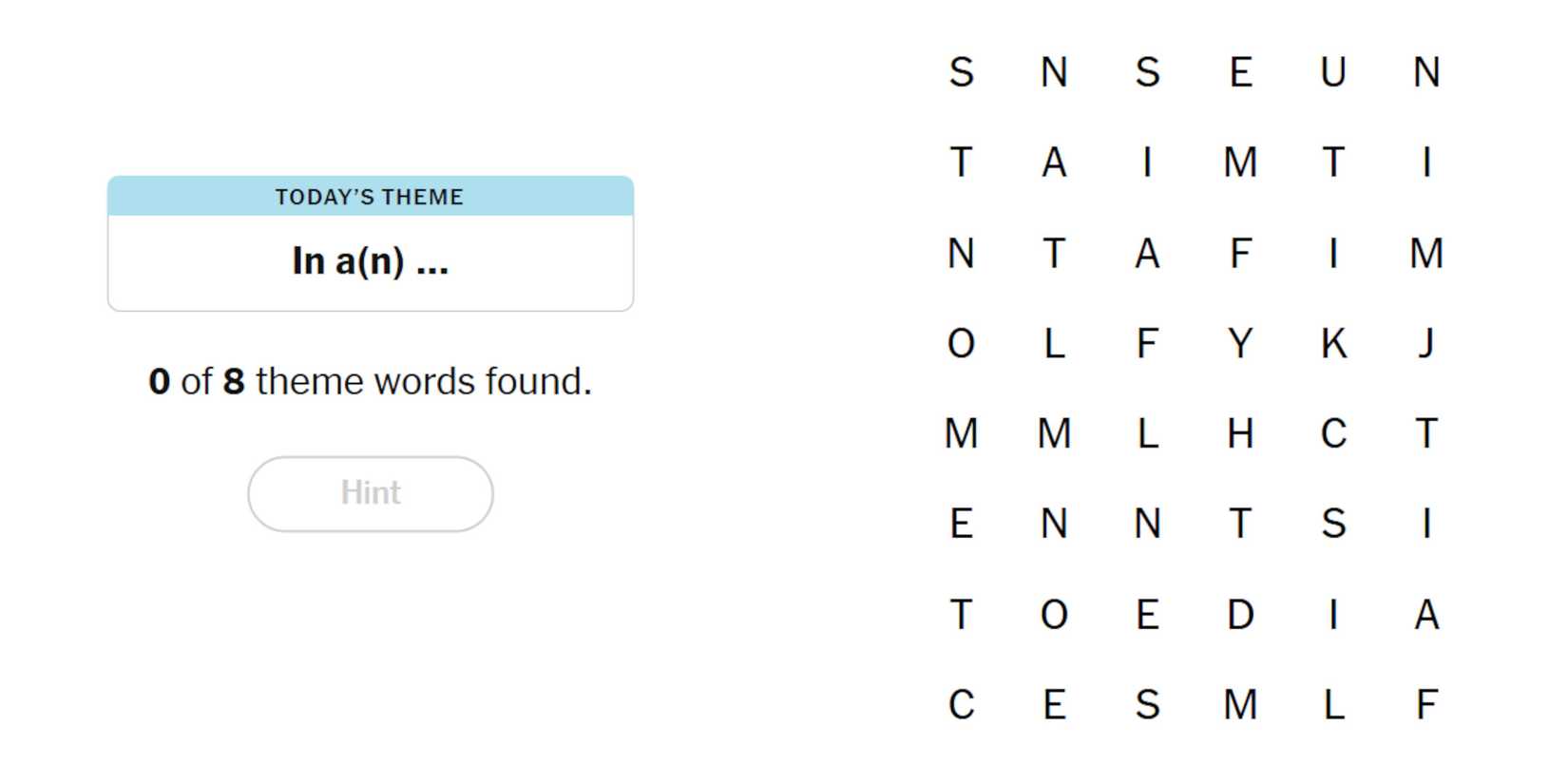
Task: Click the Hint button
Action: (371, 493)
